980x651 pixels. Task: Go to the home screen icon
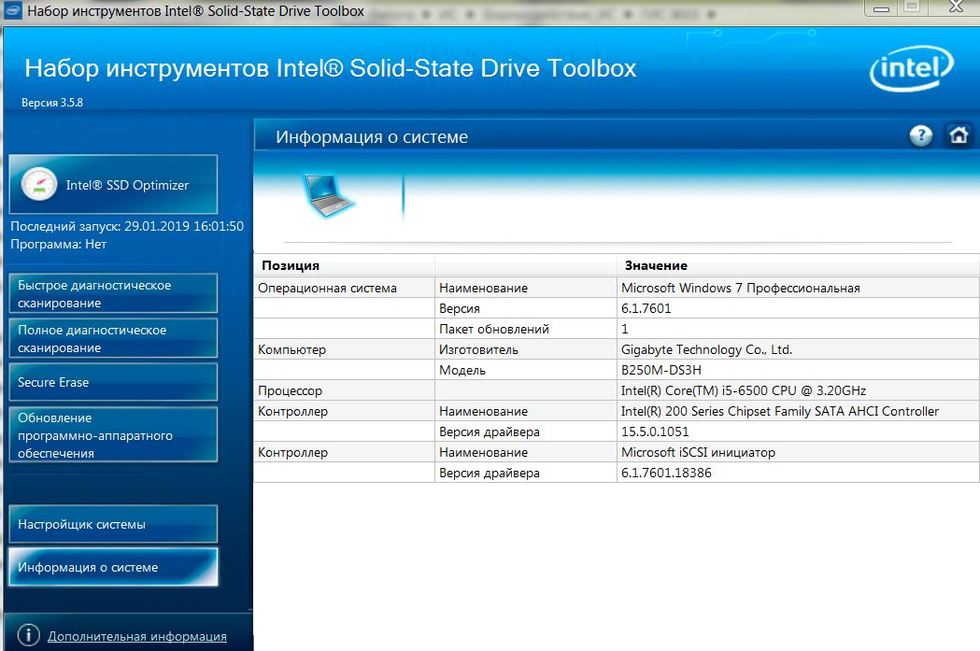click(958, 136)
